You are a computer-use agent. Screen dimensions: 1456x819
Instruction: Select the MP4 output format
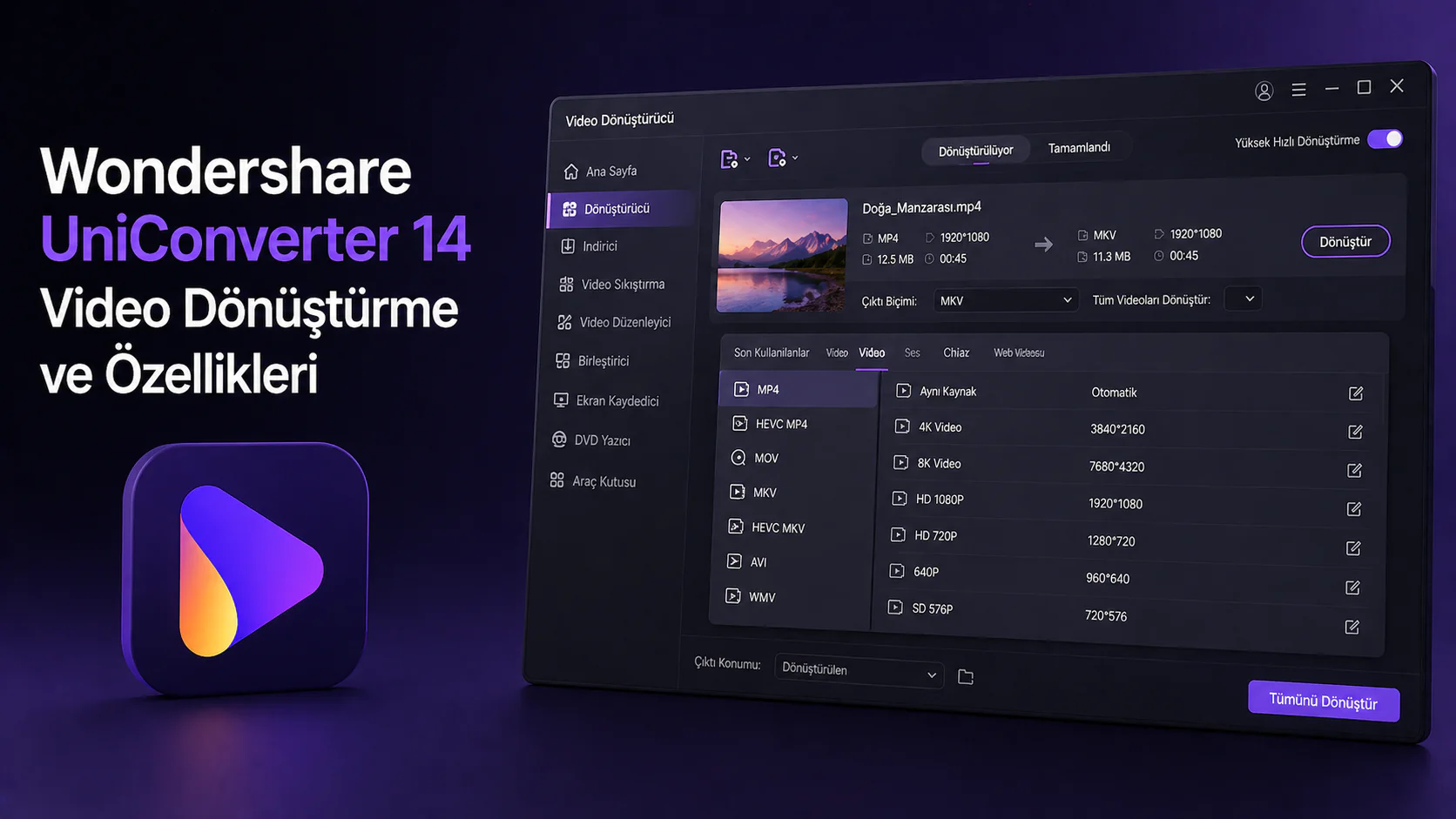tap(768, 389)
